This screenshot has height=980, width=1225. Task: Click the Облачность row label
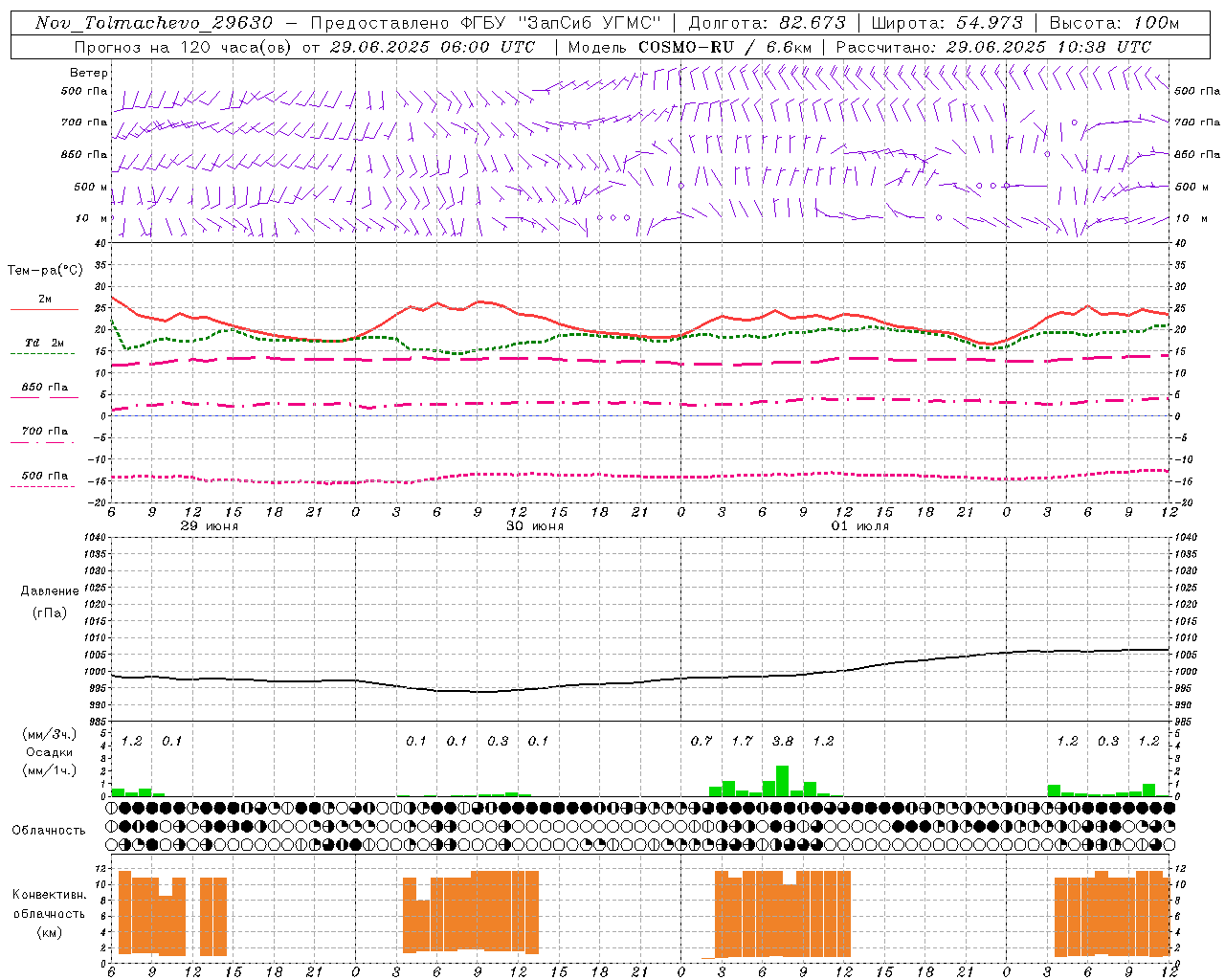49,830
